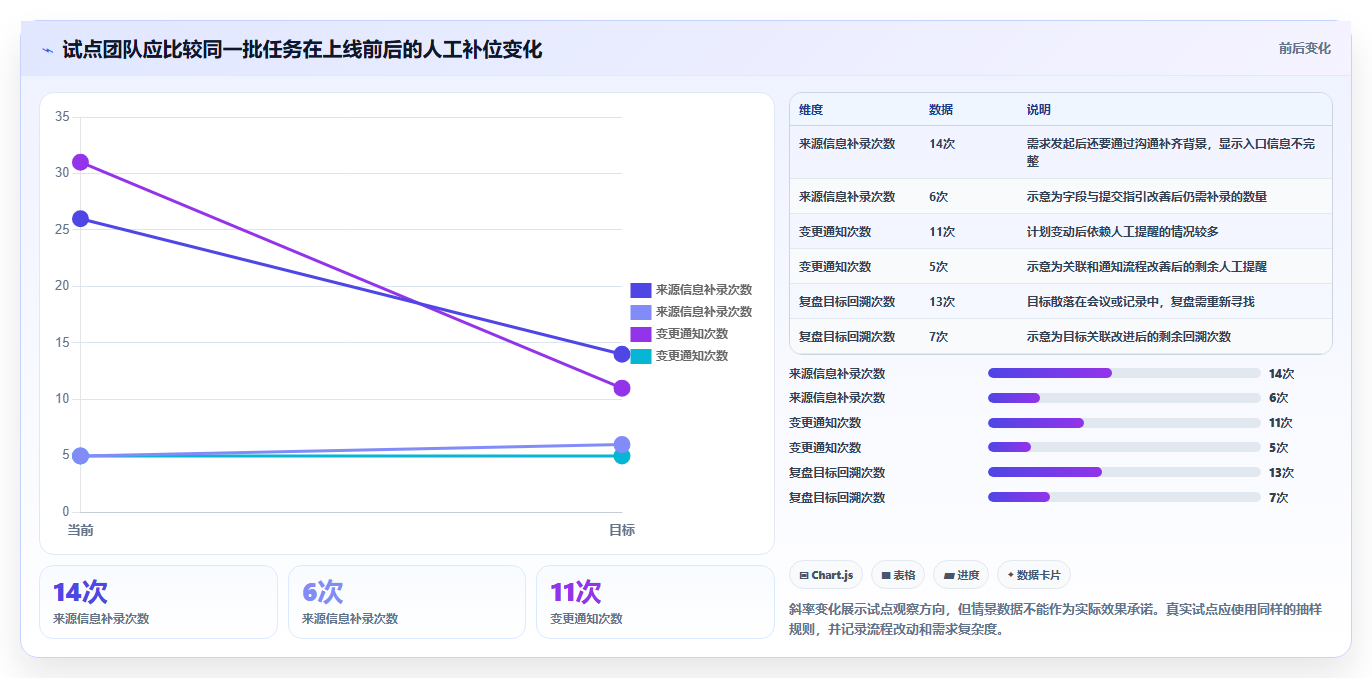Click the progress bar showing 7次
The width and height of the screenshot is (1372, 678).
[x=1124, y=497]
